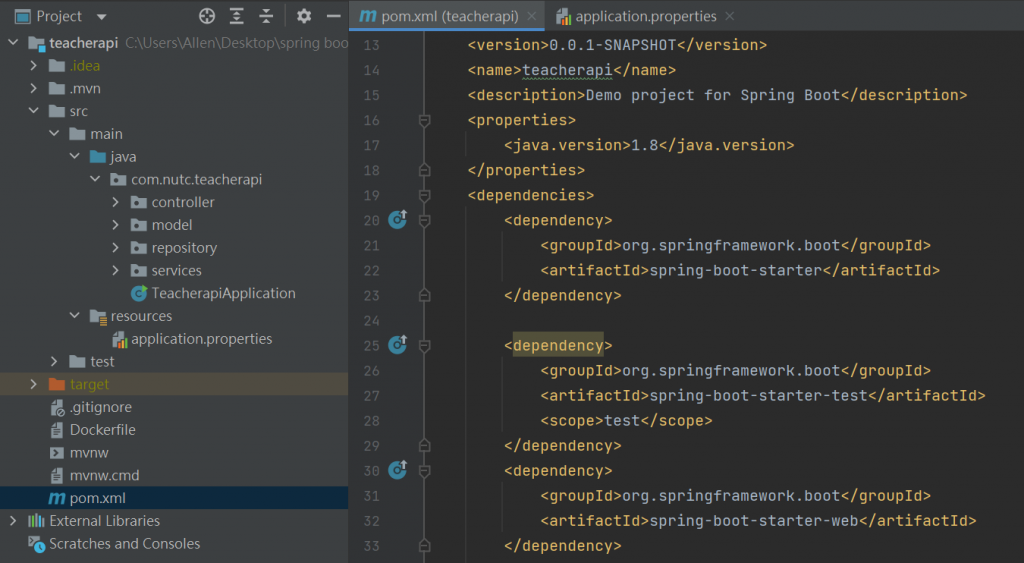Expand the .mvn folder
The height and width of the screenshot is (563, 1024).
(33, 88)
